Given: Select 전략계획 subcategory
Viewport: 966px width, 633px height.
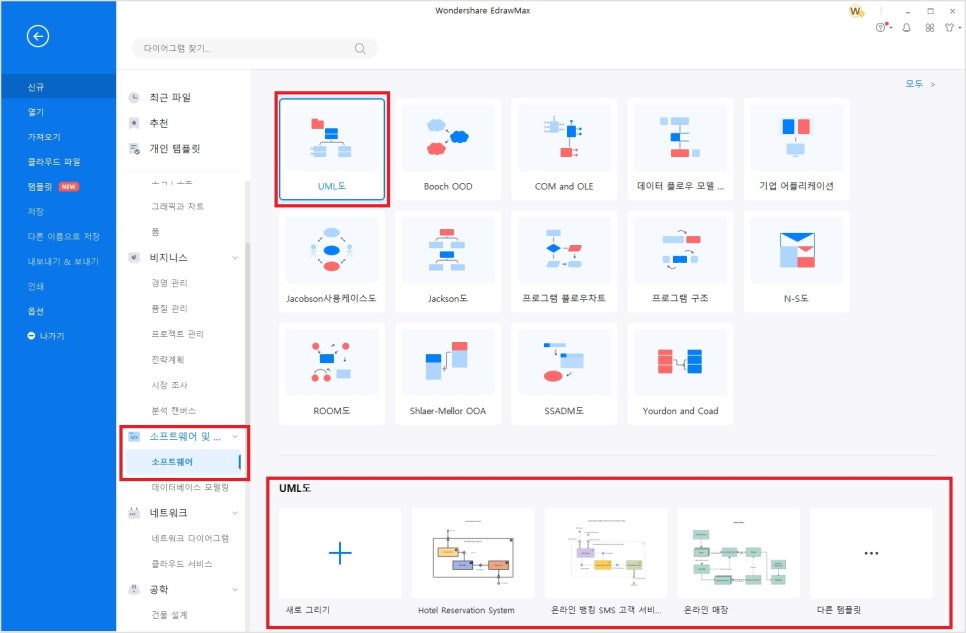Looking at the screenshot, I should [x=168, y=359].
